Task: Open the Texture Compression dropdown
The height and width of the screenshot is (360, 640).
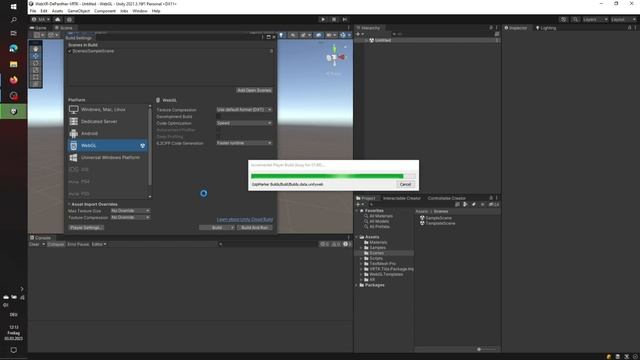Action: pos(244,110)
